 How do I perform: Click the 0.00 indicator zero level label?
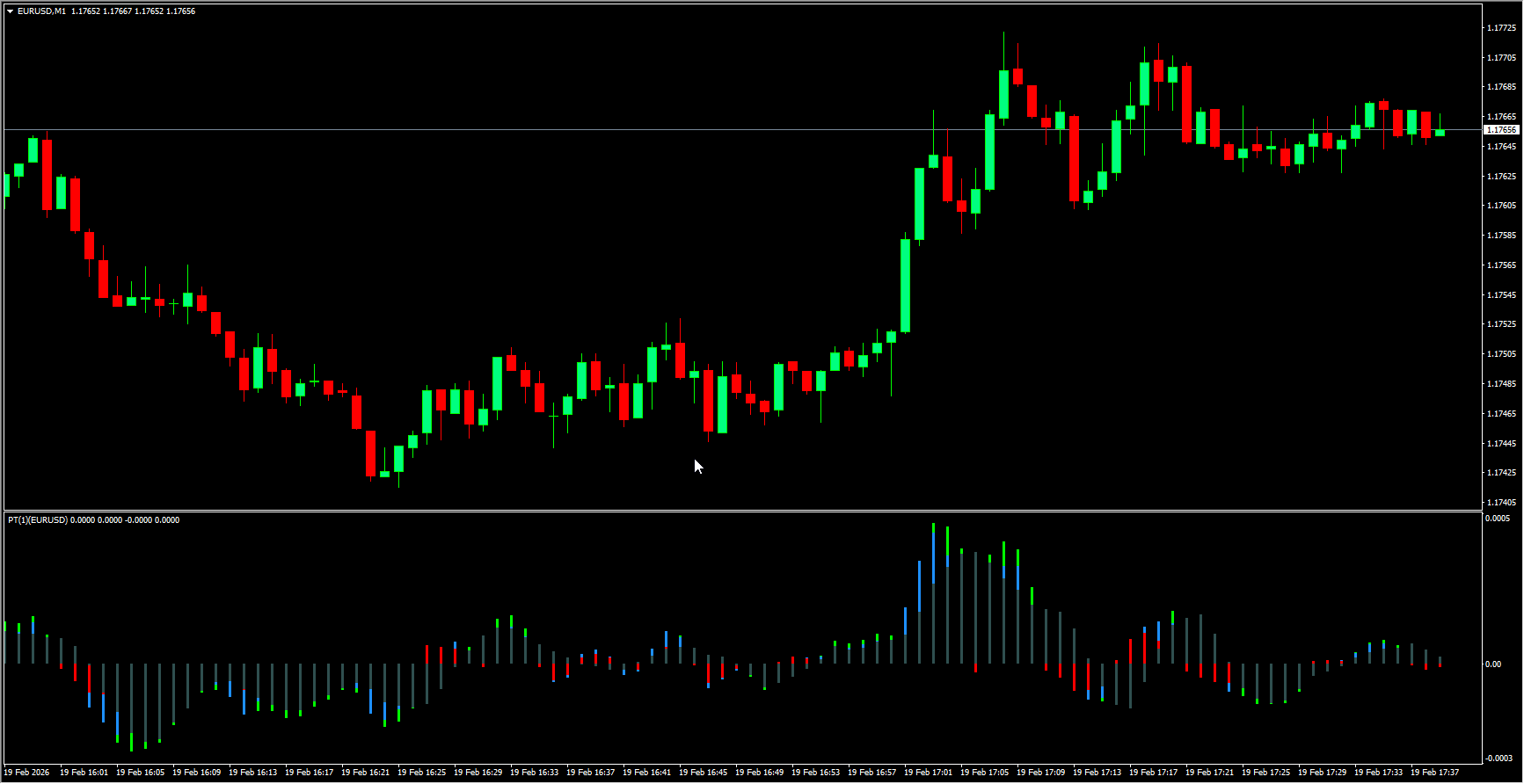tap(1493, 664)
